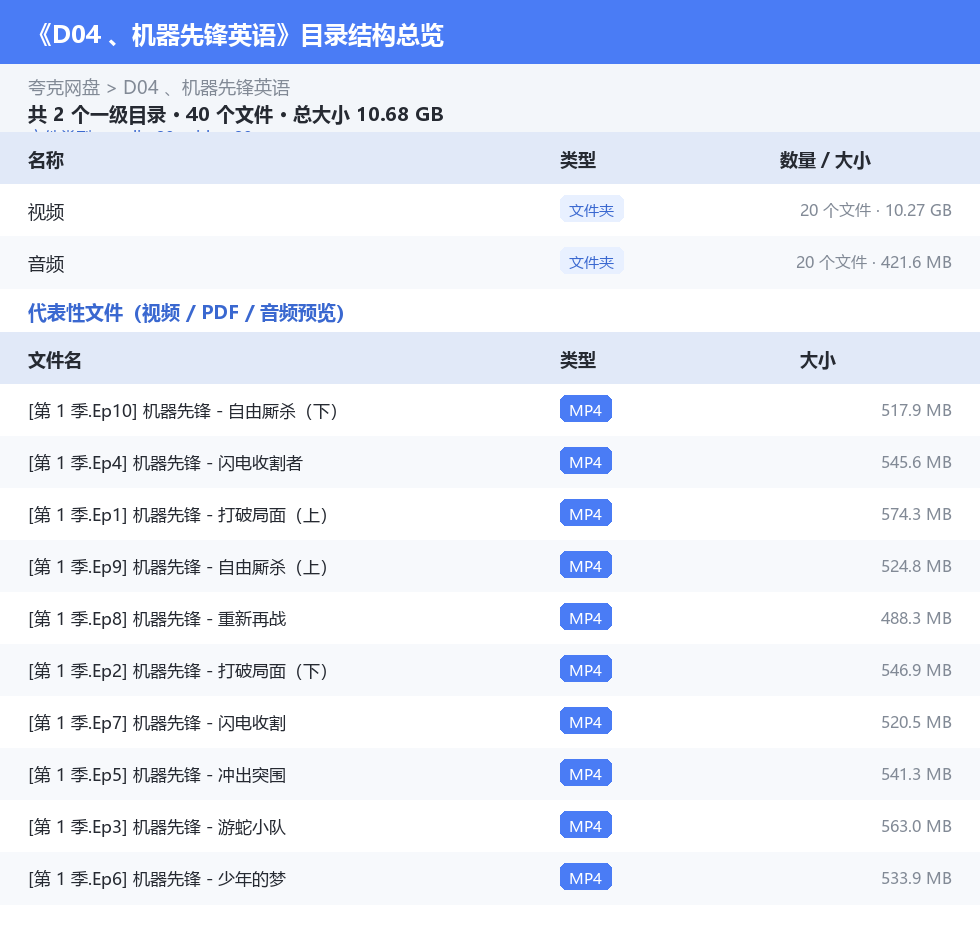This screenshot has height=936, width=980.
Task: Select the size value 574.3 MB
Action: pyautogui.click(x=916, y=514)
